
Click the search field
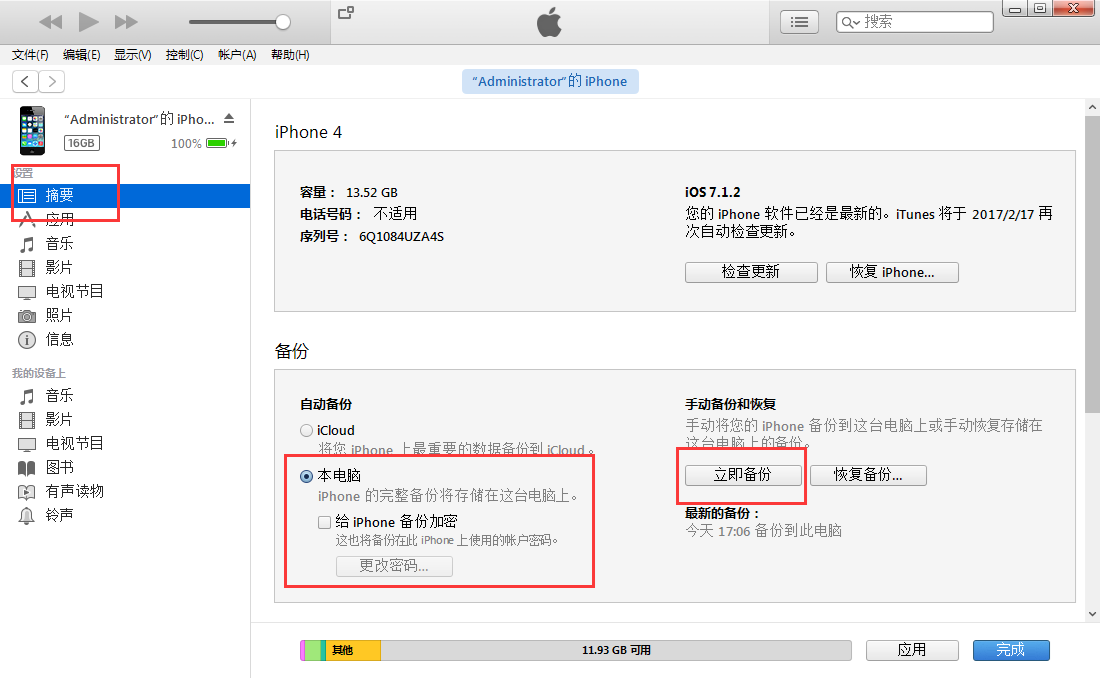(915, 22)
